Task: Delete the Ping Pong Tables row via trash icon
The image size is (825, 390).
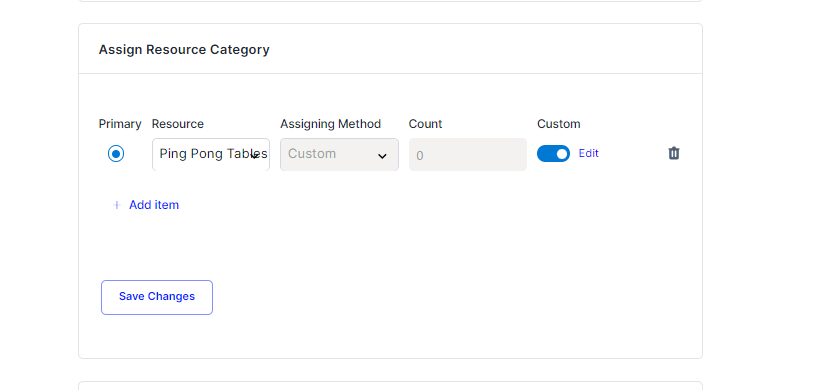Action: (673, 153)
